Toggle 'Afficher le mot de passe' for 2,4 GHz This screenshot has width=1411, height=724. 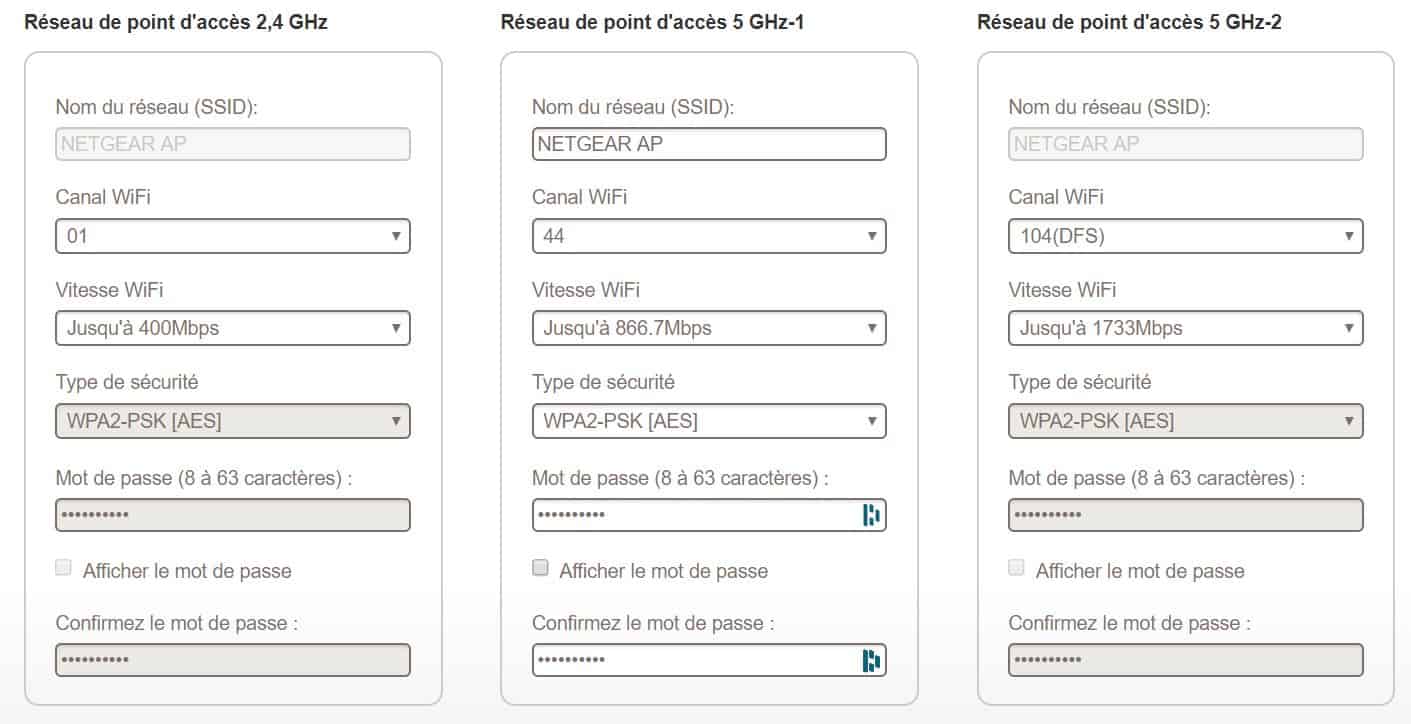point(64,568)
